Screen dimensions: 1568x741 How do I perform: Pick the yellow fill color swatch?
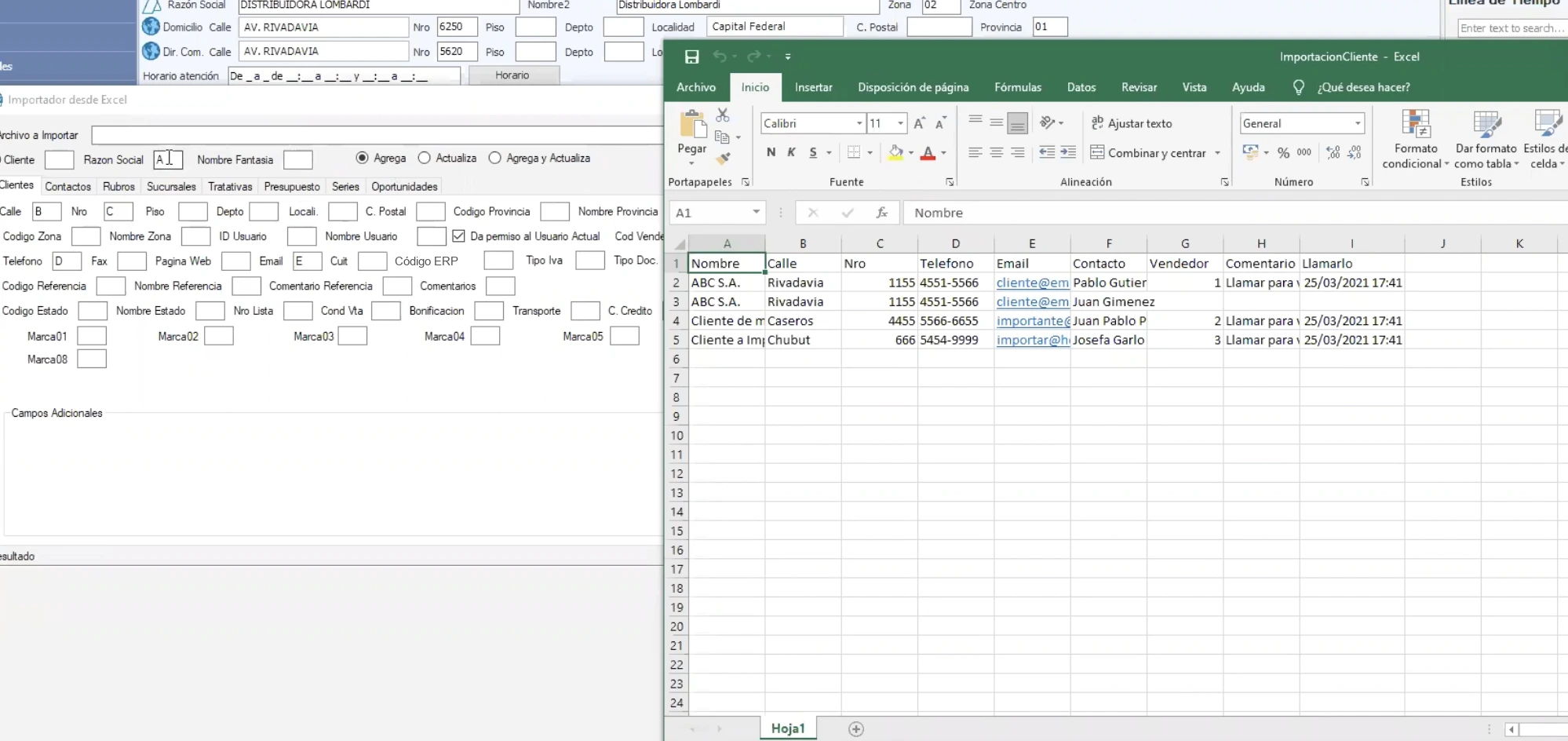click(x=895, y=152)
